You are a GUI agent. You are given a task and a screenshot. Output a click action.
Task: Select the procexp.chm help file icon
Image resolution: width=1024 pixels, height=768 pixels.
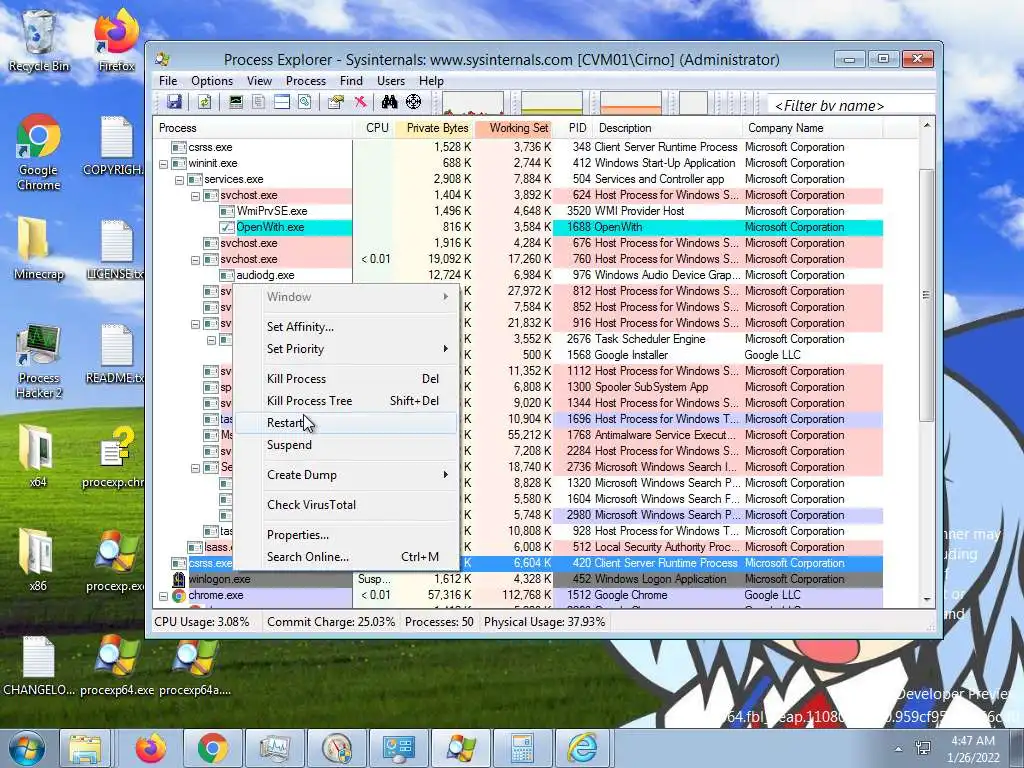(x=113, y=458)
